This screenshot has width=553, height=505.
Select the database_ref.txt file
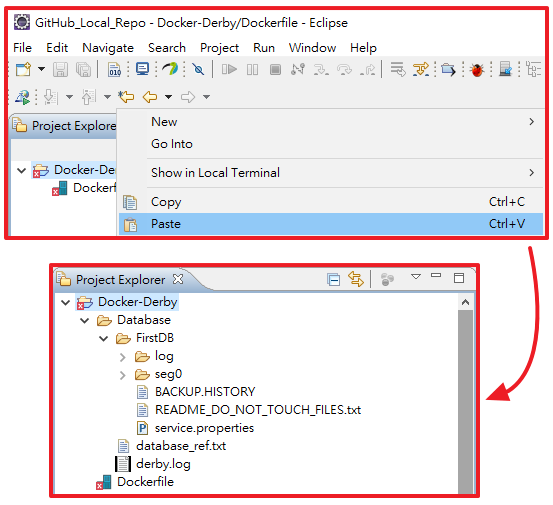(x=181, y=446)
